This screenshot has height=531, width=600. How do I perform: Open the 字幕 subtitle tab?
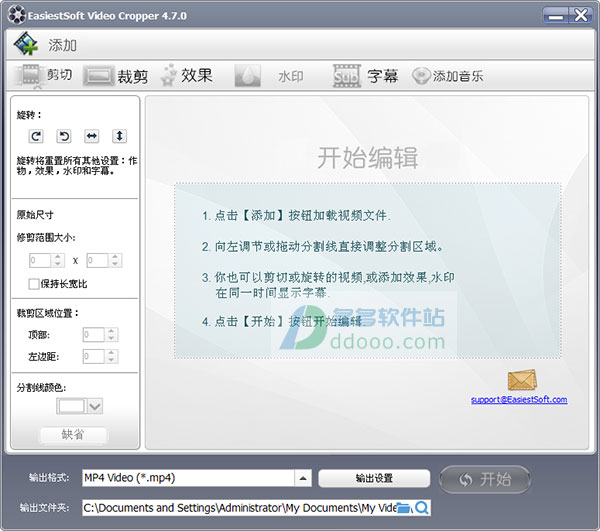point(366,76)
